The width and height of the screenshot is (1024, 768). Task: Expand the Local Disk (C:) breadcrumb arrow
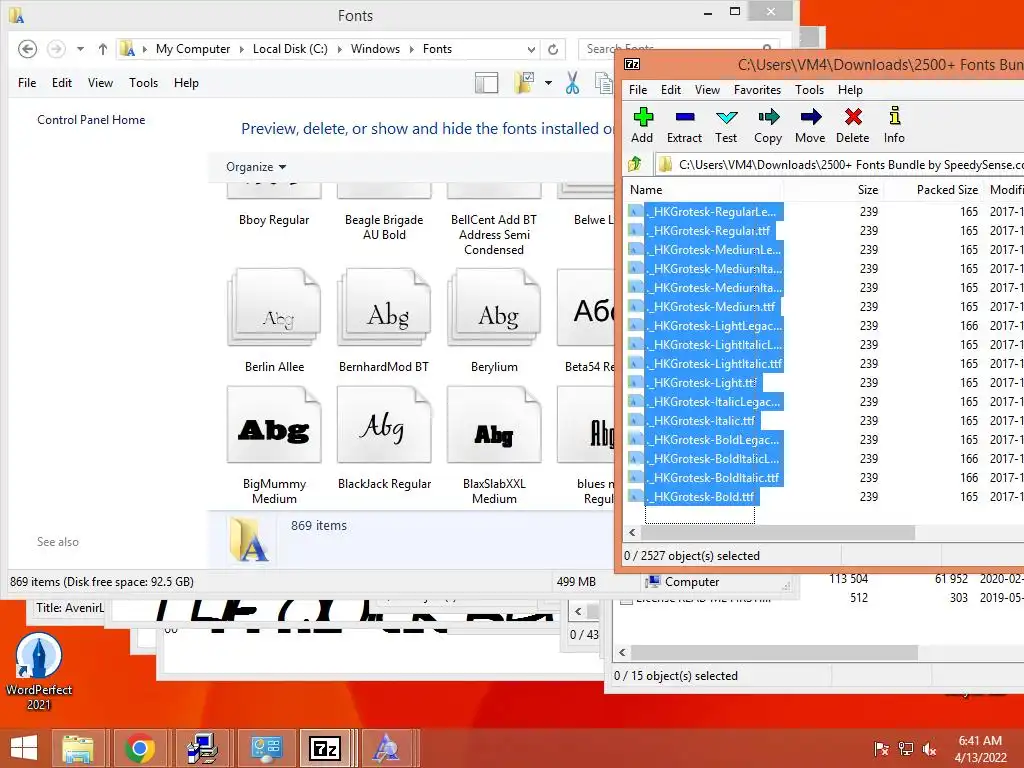[x=339, y=49]
